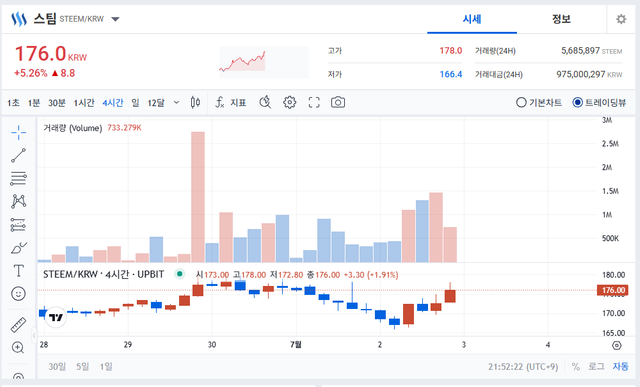Select the 기본차트 radio option
Screen dimensions: 640x387
(539, 102)
